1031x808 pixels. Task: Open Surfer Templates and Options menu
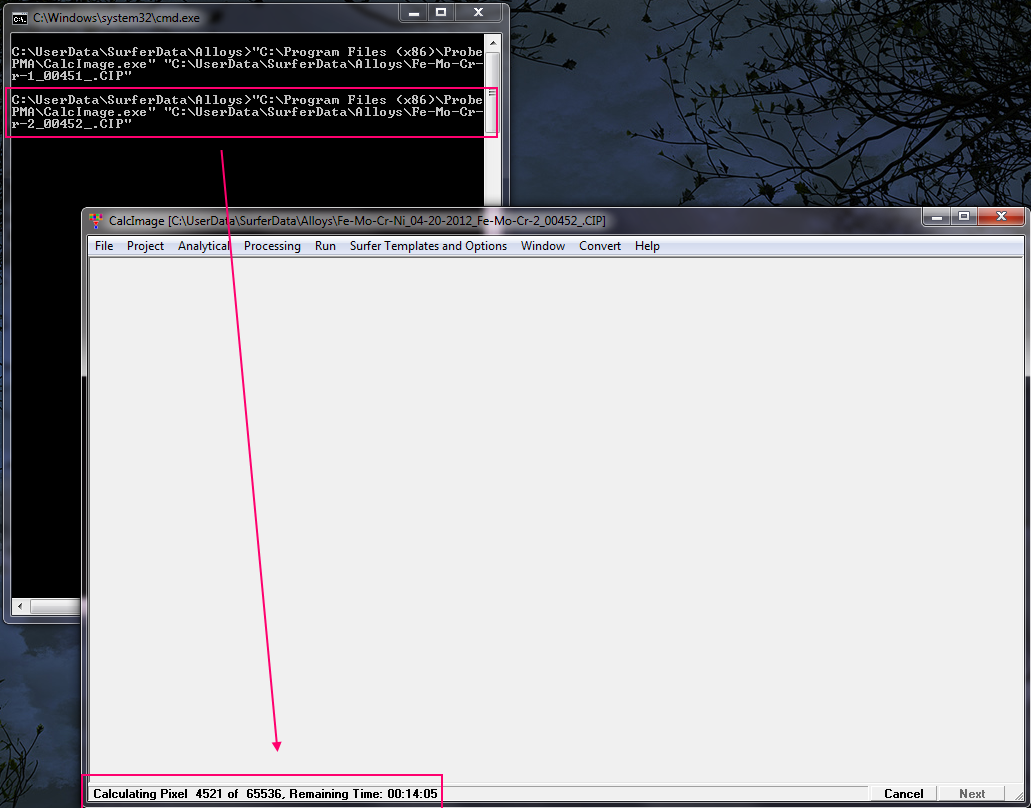[428, 246]
